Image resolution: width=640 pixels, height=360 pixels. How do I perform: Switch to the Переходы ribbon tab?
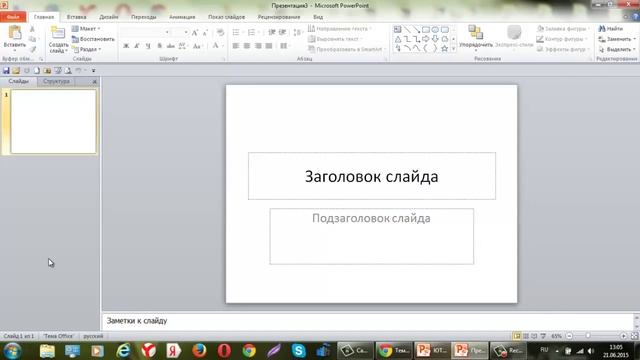[x=144, y=17]
